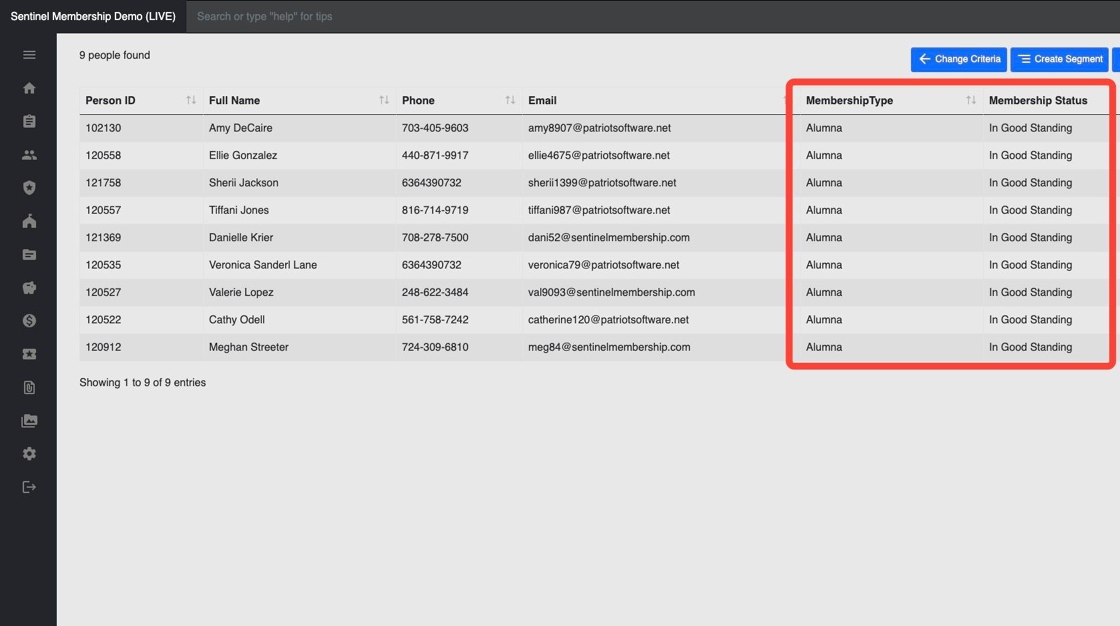Click phone number 561-758-7242

[435, 319]
